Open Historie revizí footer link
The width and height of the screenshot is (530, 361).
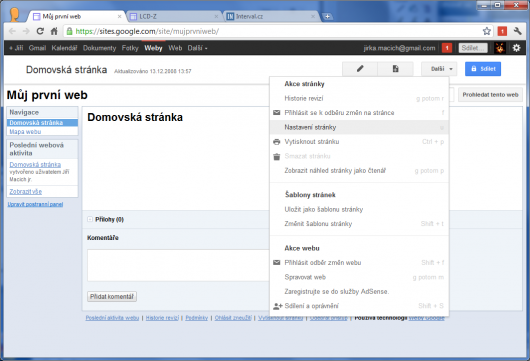162,318
